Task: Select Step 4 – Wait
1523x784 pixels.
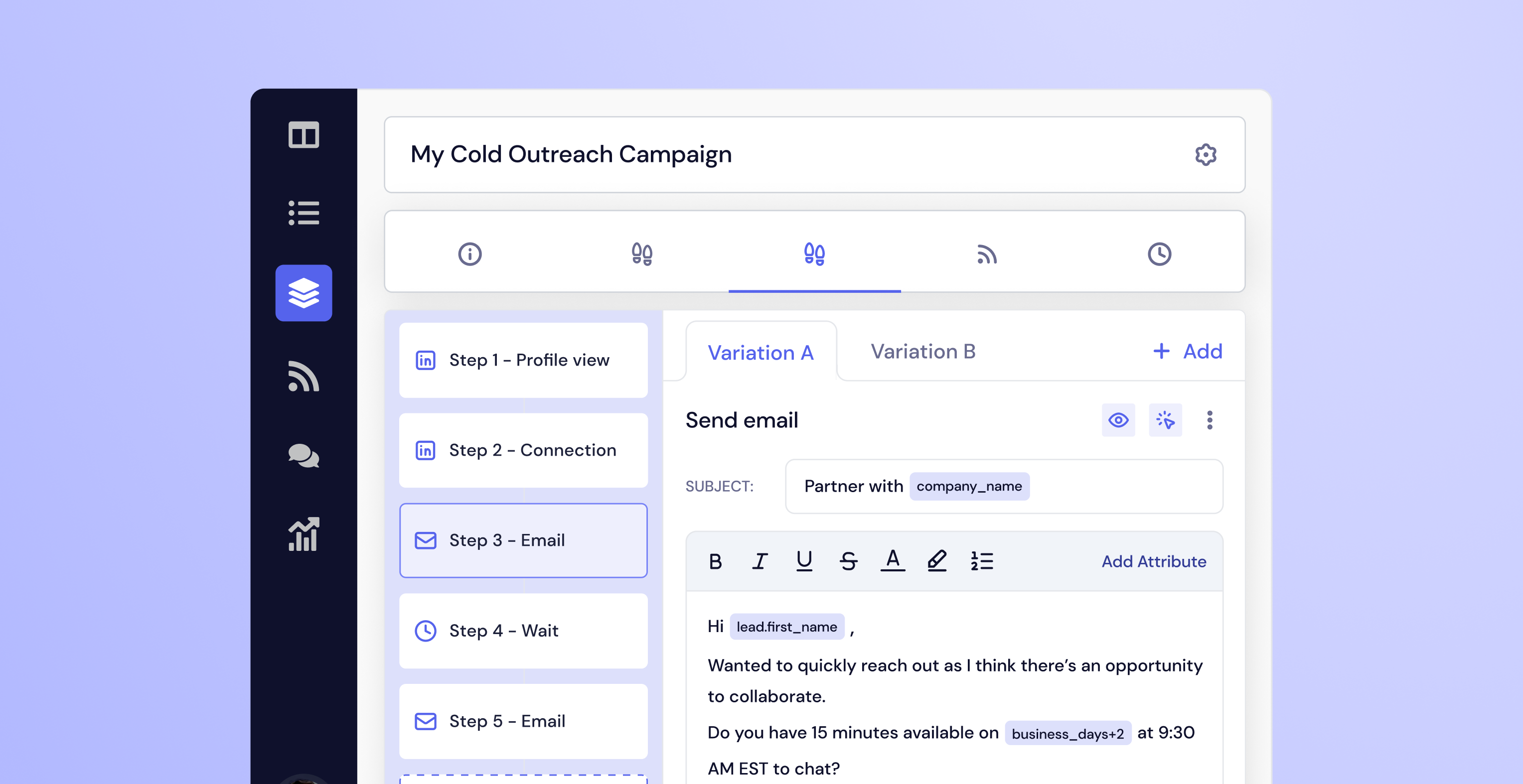Action: click(523, 631)
